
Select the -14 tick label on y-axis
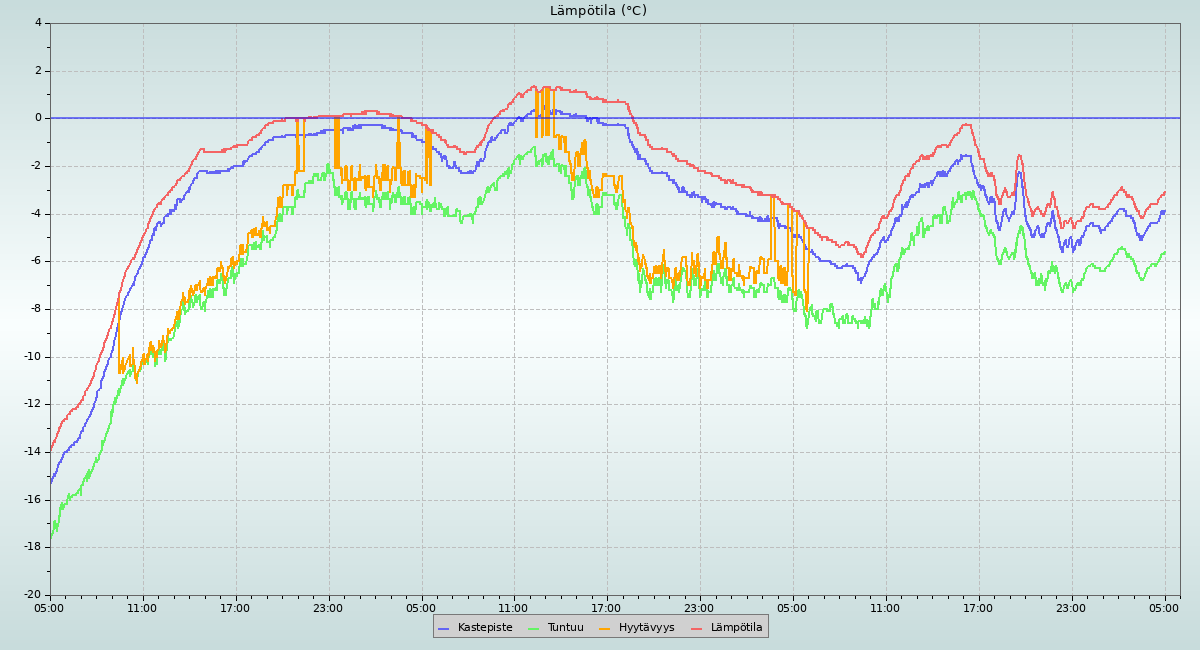pos(32,452)
